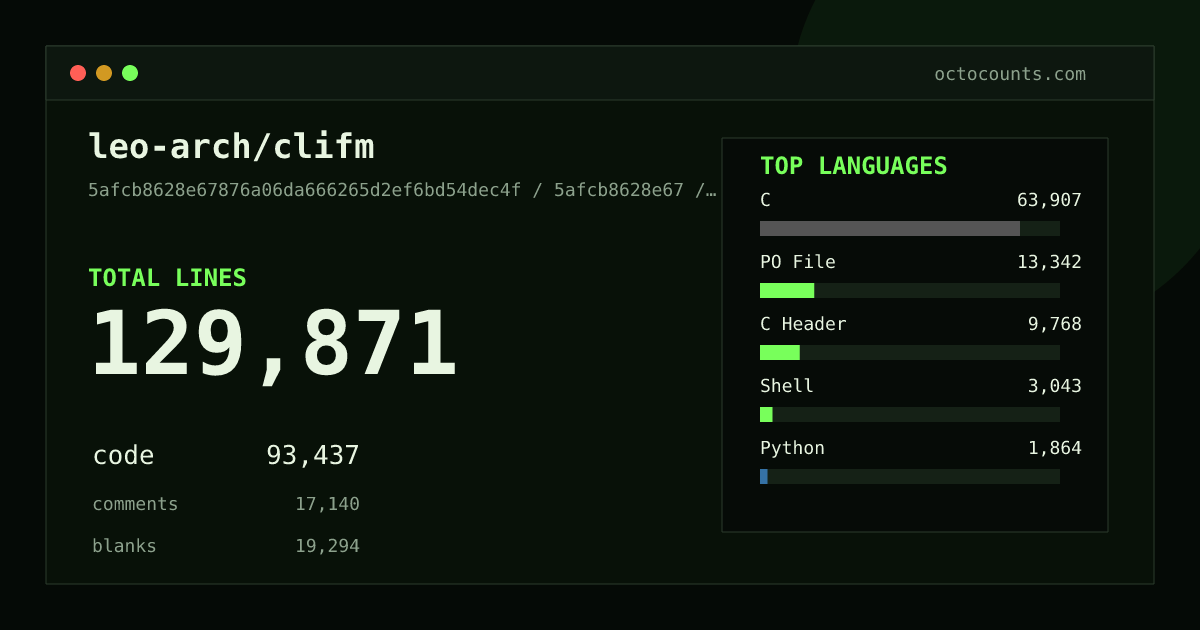Select the 129,871 total lines number

[274, 345]
